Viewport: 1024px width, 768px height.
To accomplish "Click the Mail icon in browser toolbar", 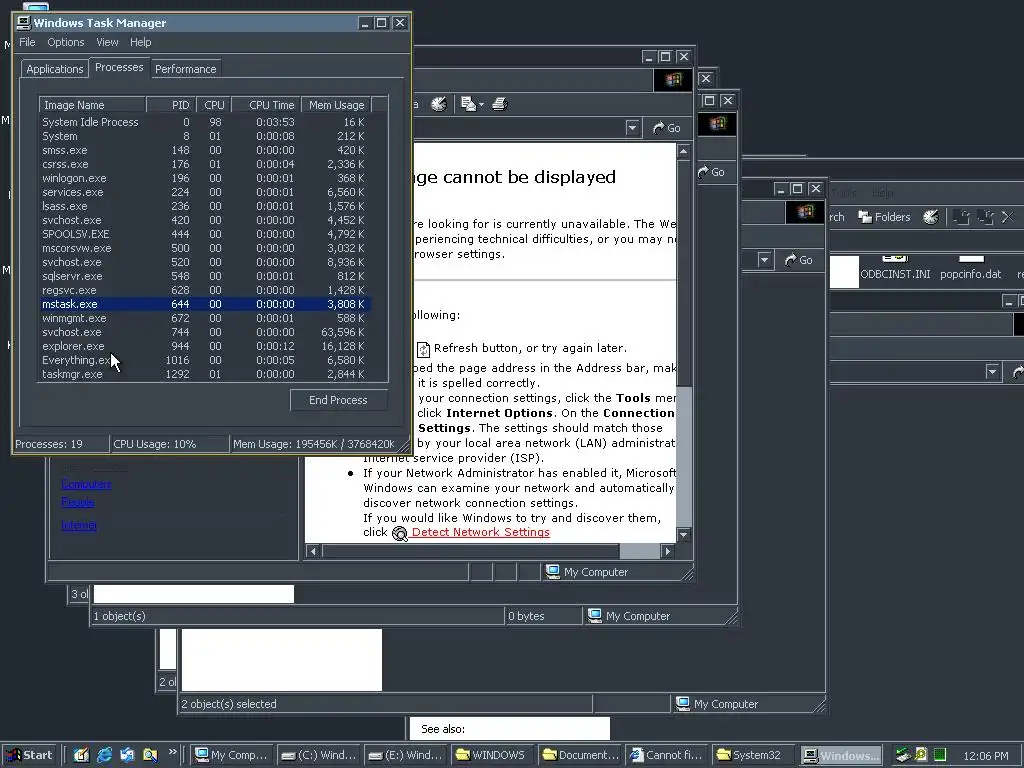I will click(x=468, y=104).
